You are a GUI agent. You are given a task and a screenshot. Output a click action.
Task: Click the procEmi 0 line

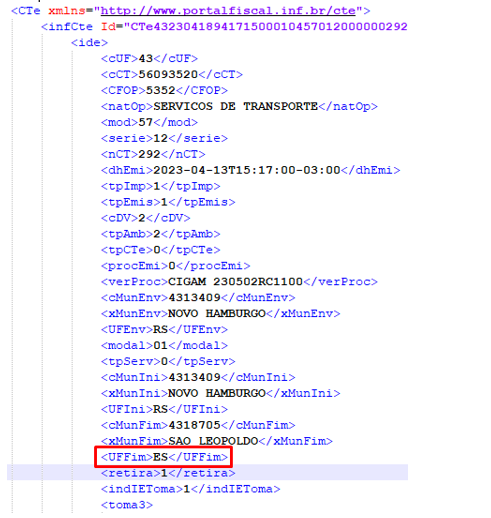click(x=175, y=266)
